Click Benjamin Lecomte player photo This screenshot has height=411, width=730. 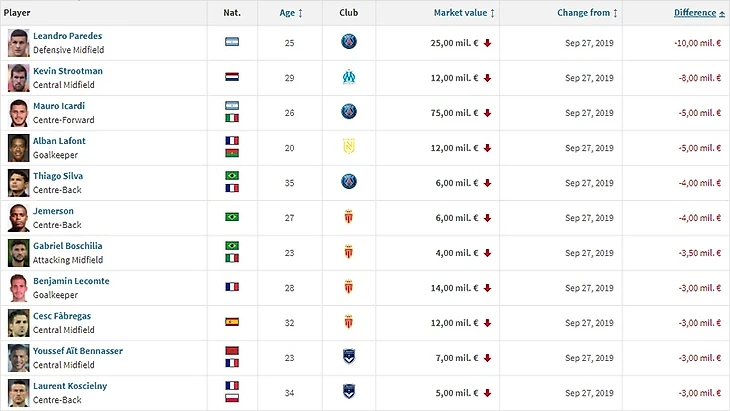coord(17,287)
